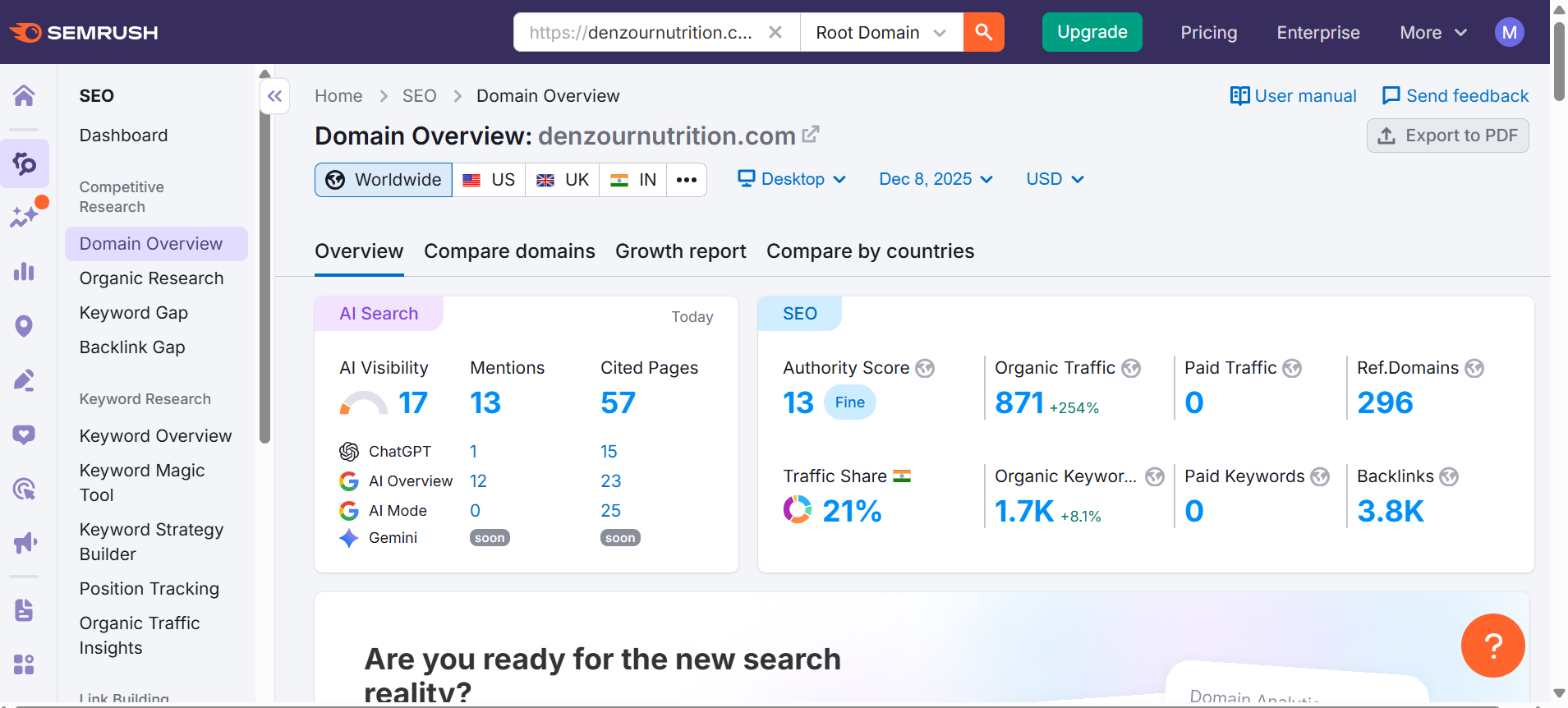Switch to Compare by countries tab
The width and height of the screenshot is (1568, 708).
tap(871, 251)
